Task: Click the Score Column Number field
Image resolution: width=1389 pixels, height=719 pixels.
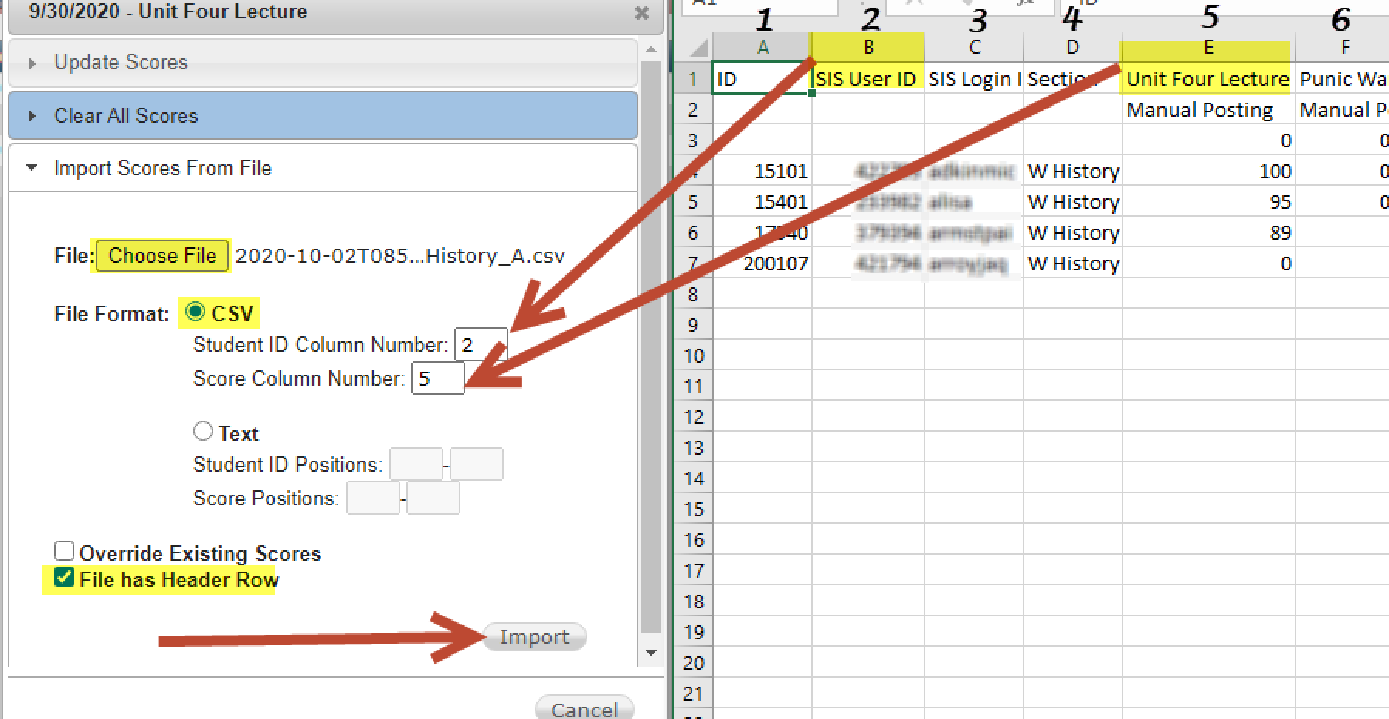Action: 437,379
